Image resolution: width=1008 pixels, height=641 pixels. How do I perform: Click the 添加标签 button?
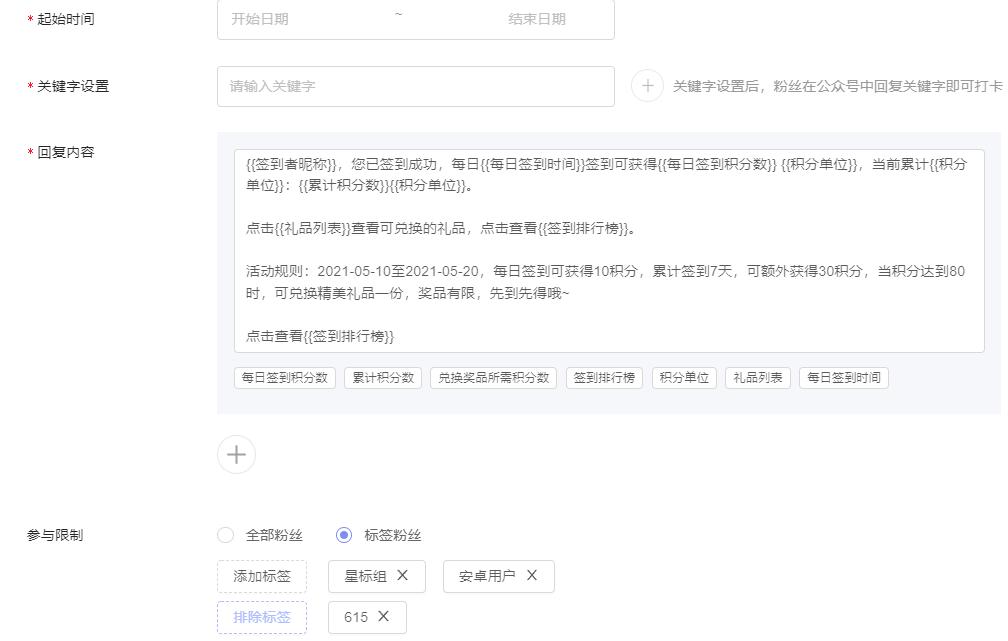[262, 576]
